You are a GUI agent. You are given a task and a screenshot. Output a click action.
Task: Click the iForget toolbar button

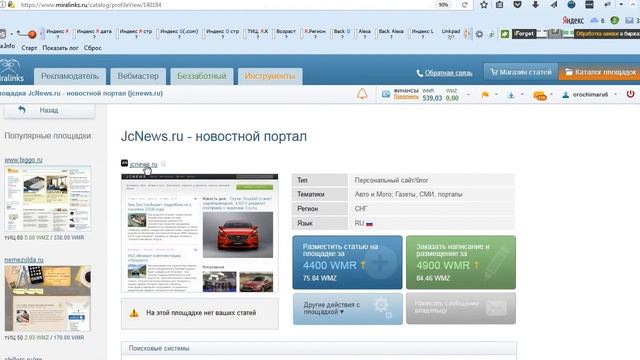[x=524, y=34]
